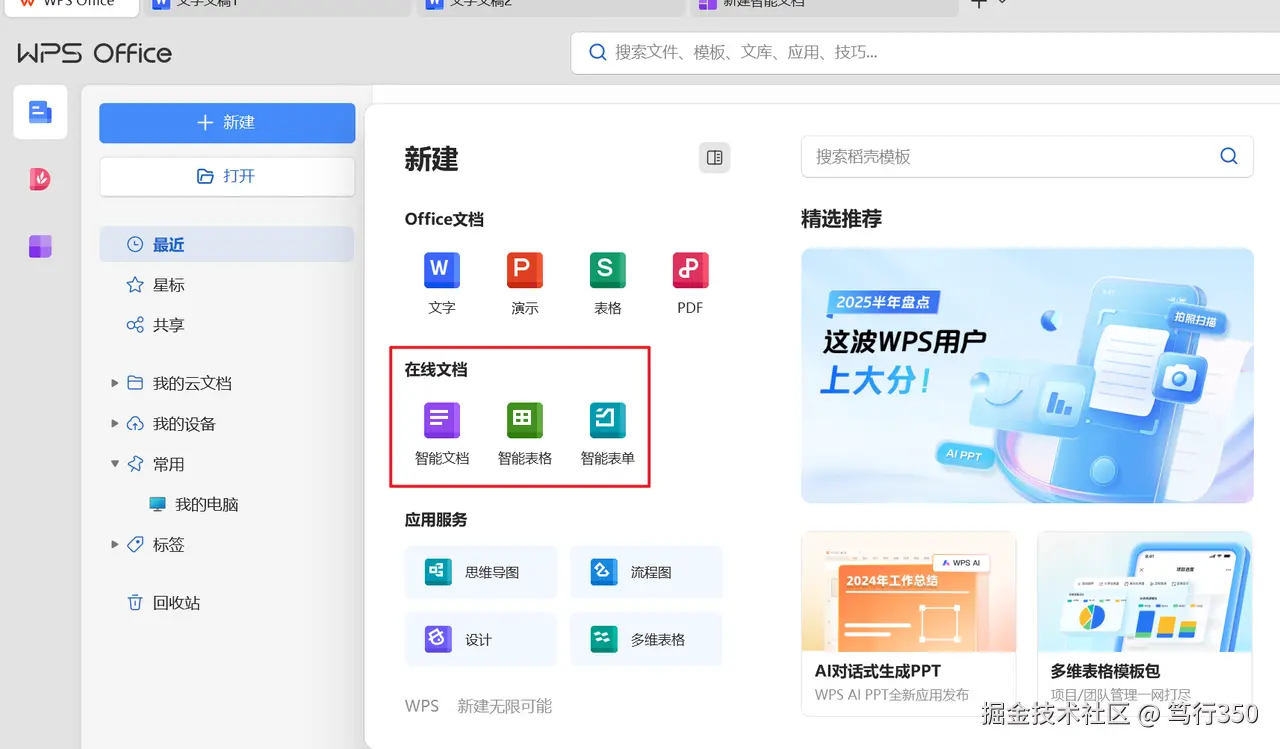1280x749 pixels.
Task: Launch the 多维表格 service
Action: (x=646, y=639)
